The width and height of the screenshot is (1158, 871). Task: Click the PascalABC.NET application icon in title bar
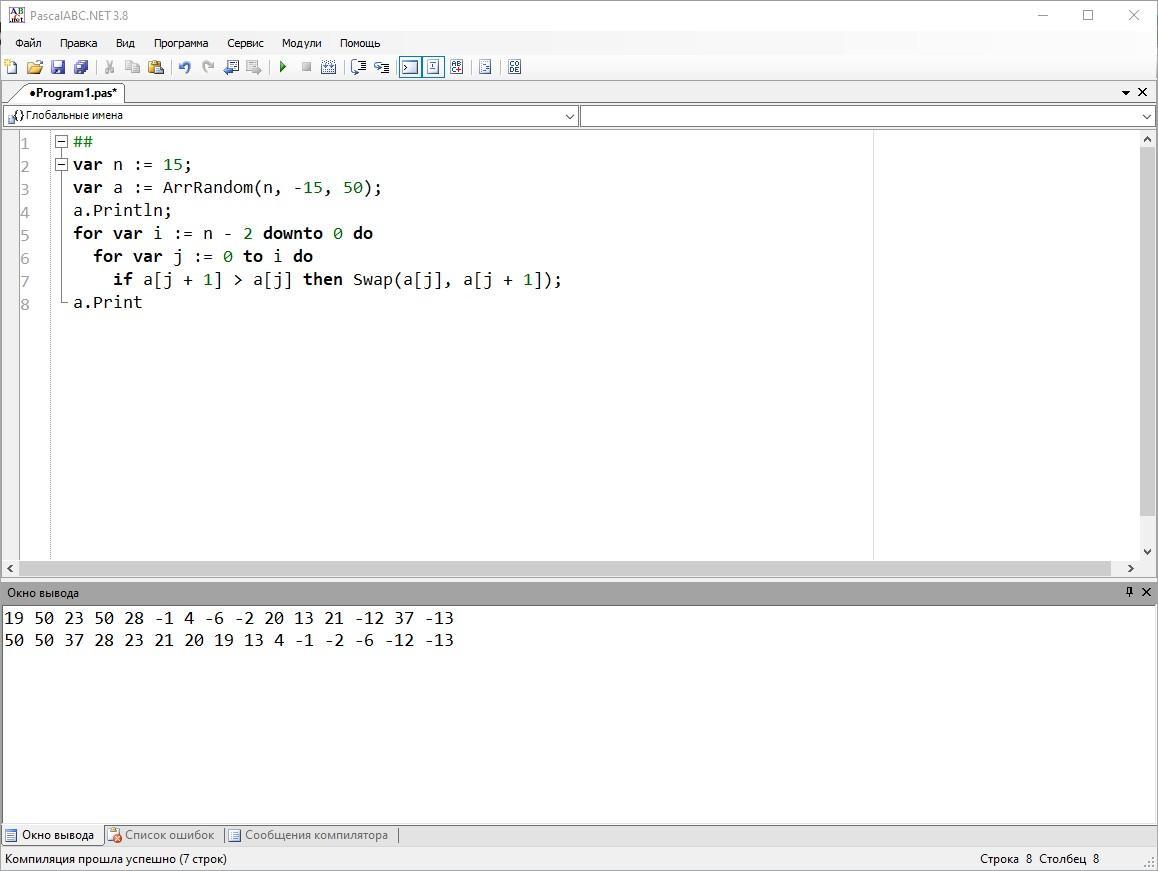(x=16, y=15)
